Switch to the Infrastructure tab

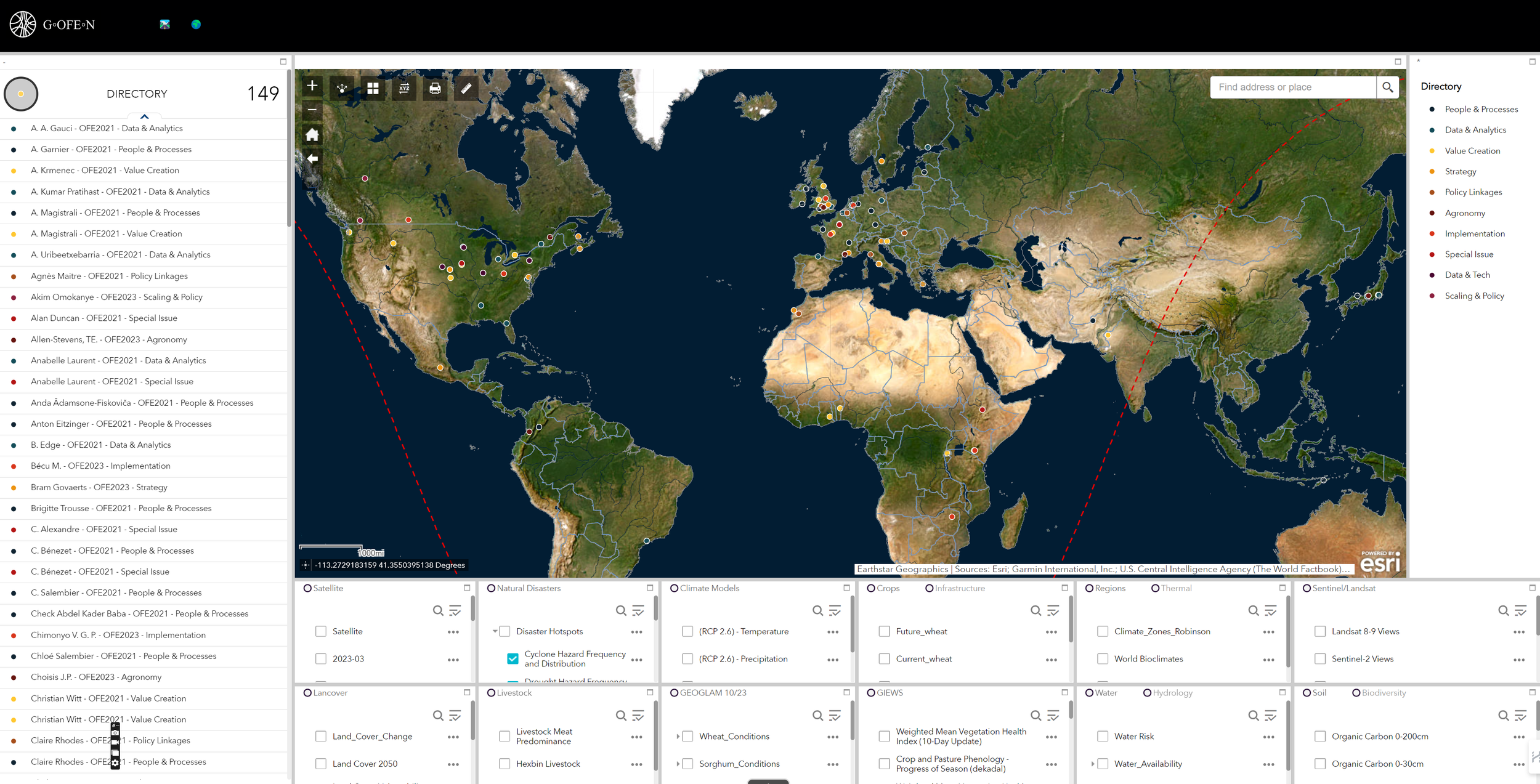coord(959,588)
